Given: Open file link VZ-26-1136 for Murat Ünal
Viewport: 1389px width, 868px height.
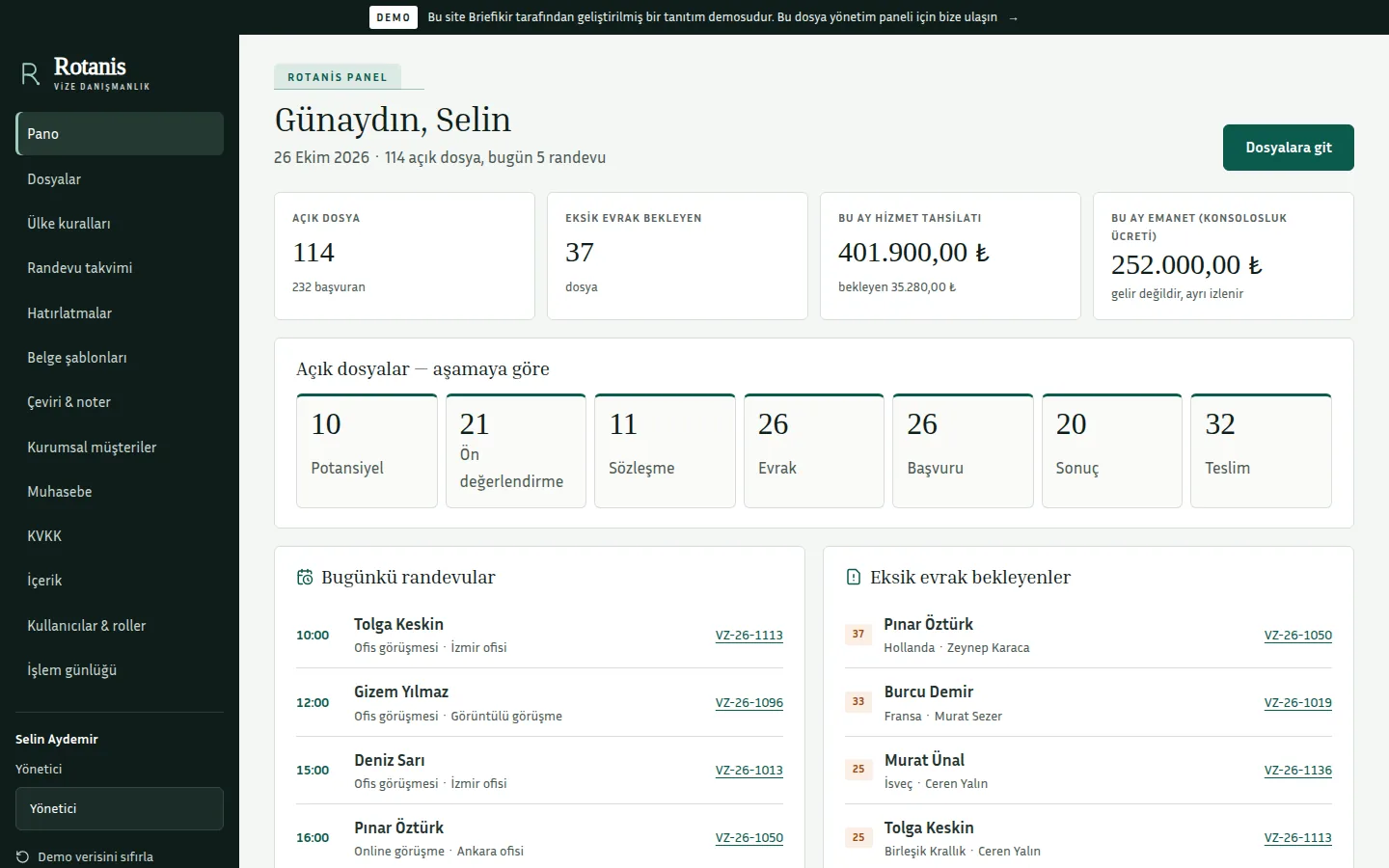Looking at the screenshot, I should [x=1298, y=770].
